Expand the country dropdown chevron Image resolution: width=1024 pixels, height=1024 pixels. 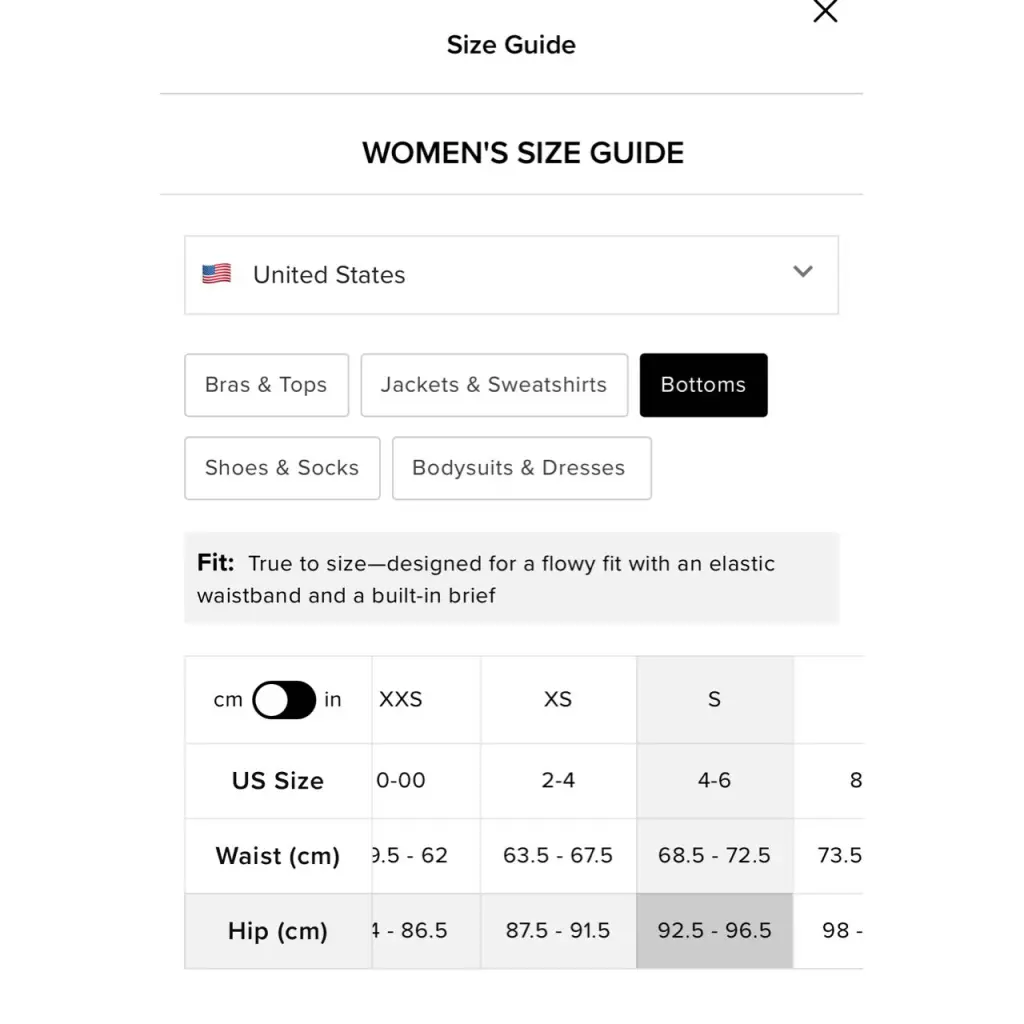[803, 272]
